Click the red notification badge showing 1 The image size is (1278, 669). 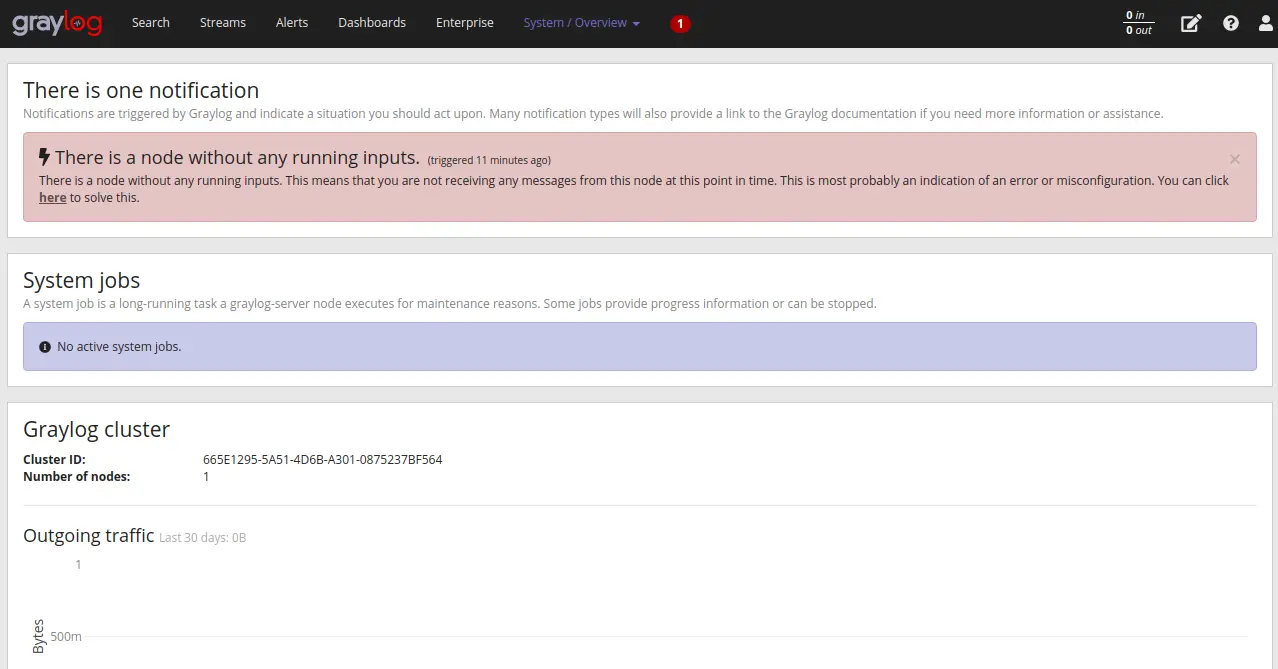click(681, 23)
